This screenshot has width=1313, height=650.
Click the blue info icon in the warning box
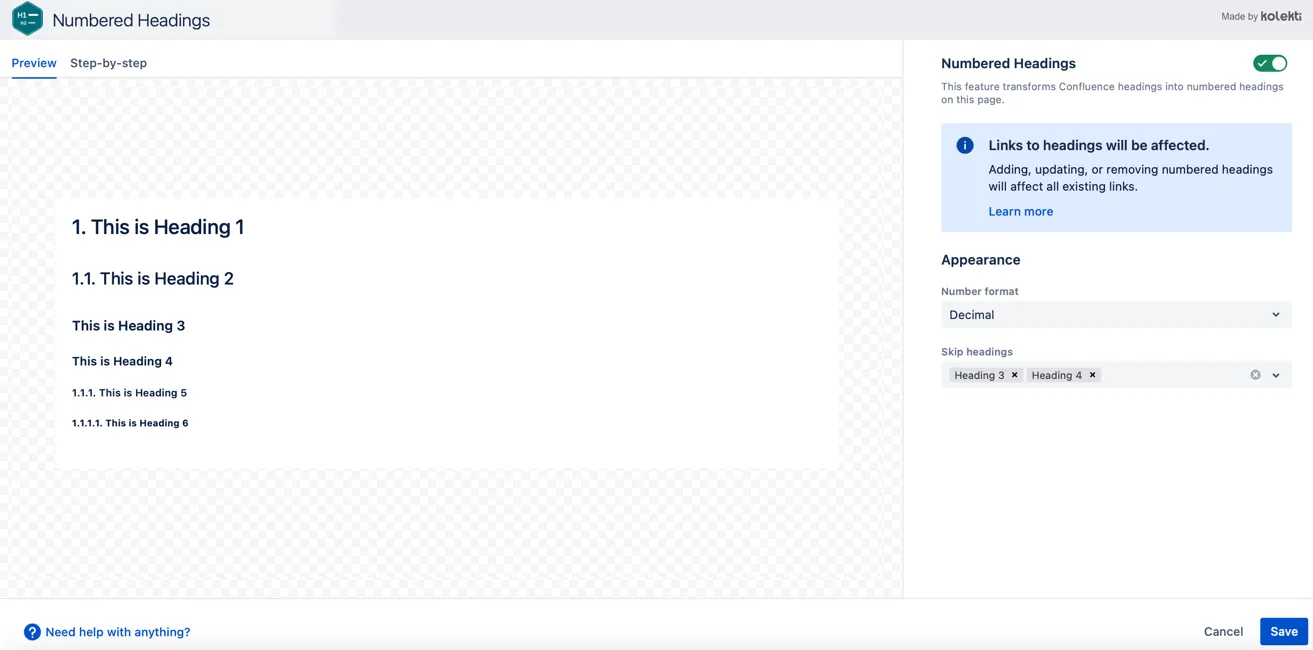pyautogui.click(x=965, y=145)
